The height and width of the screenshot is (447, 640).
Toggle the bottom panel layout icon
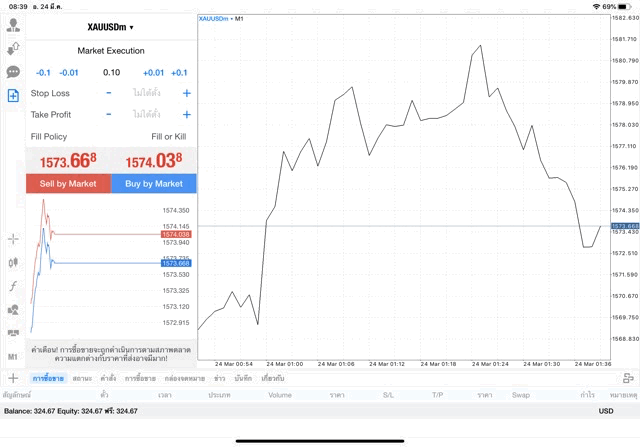tap(628, 378)
